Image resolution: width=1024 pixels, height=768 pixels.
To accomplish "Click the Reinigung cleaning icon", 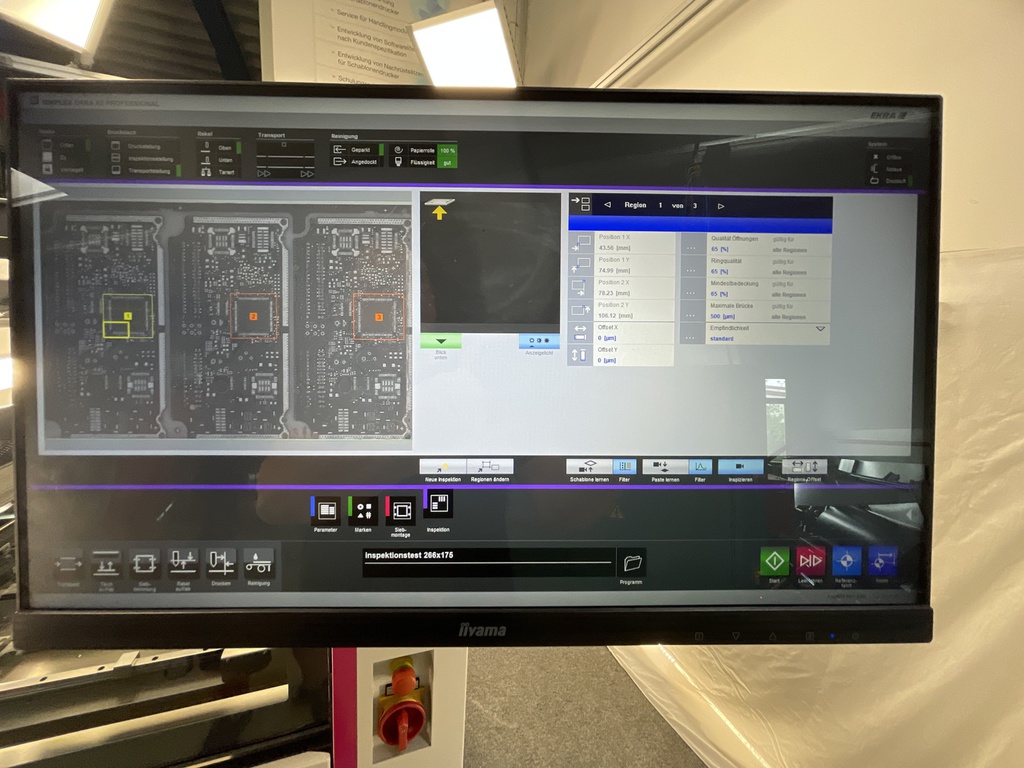I will 258,563.
